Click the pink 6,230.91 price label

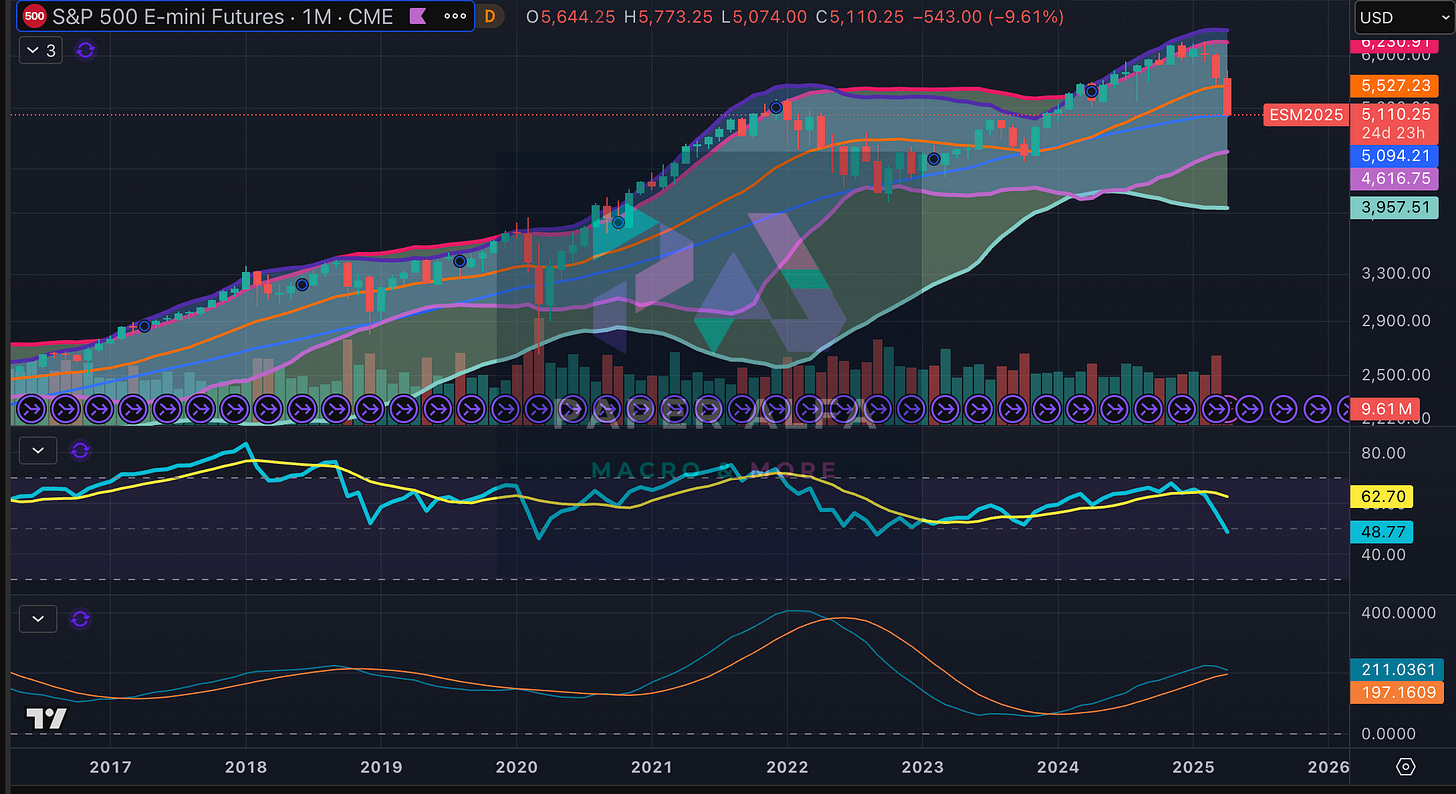(1393, 45)
